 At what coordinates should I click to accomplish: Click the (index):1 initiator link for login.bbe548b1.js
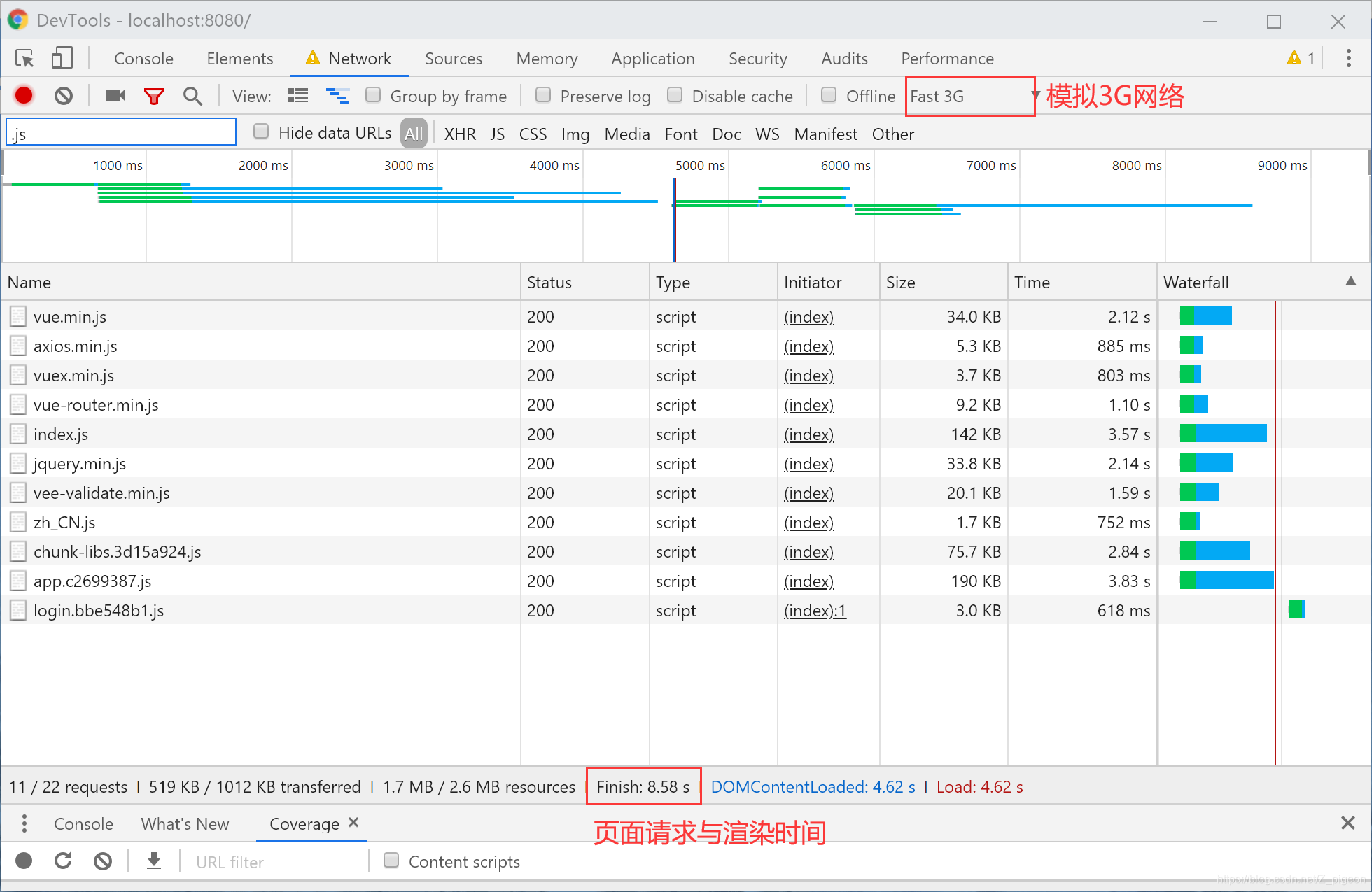(815, 611)
